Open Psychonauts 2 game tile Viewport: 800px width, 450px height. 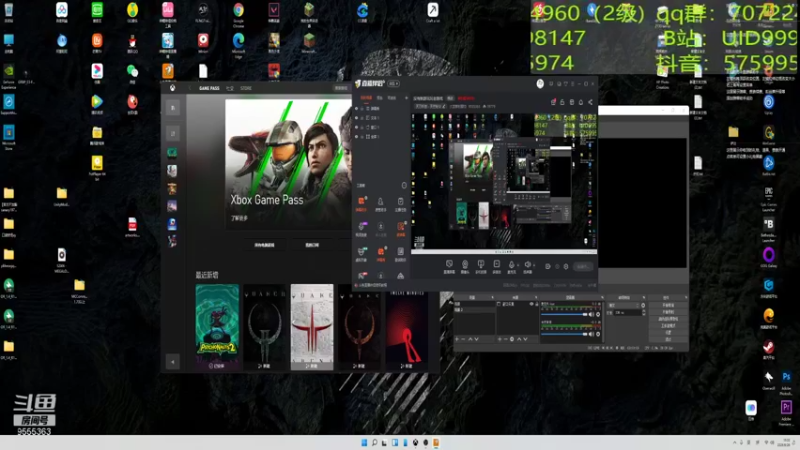coord(217,327)
